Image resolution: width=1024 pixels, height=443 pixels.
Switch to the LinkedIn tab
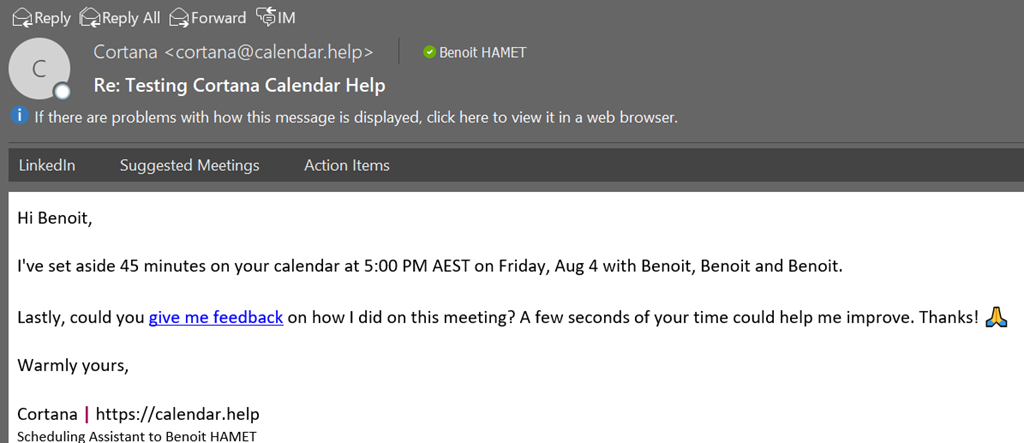(x=47, y=165)
